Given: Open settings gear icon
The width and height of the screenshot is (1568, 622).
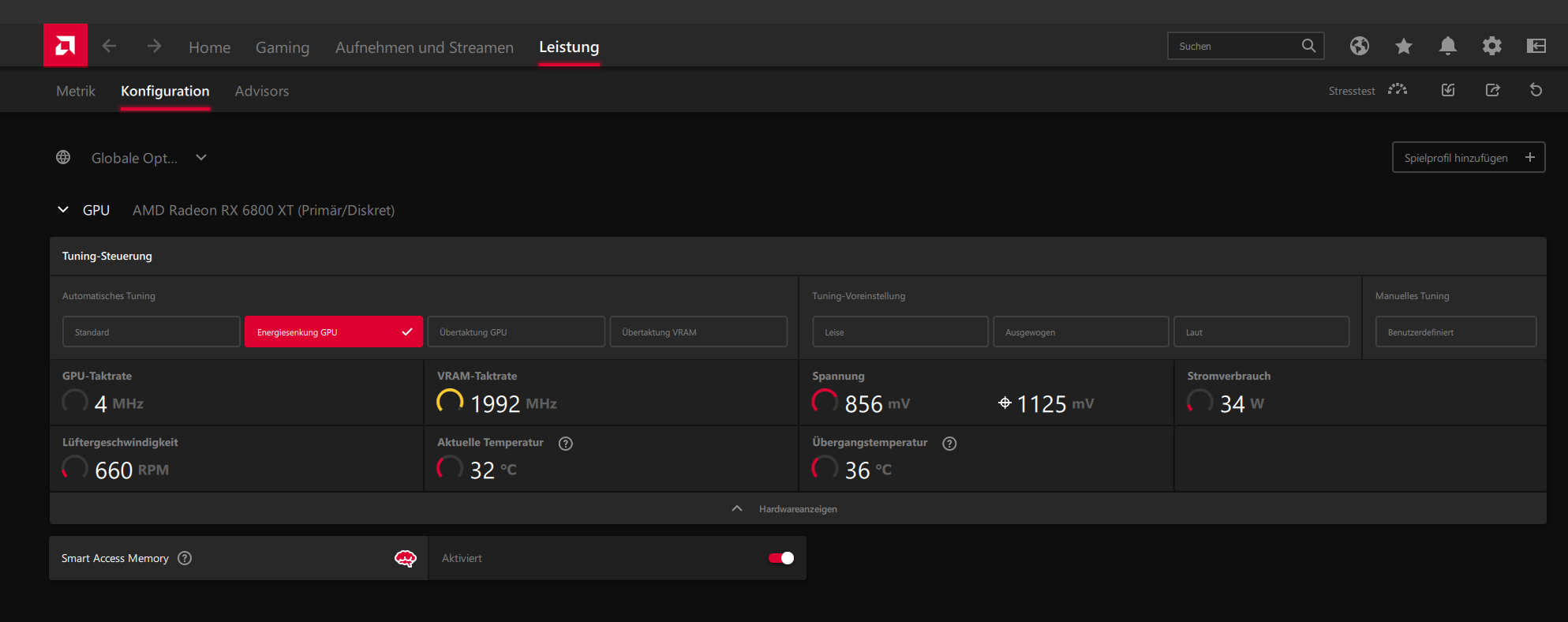Looking at the screenshot, I should tap(1491, 46).
